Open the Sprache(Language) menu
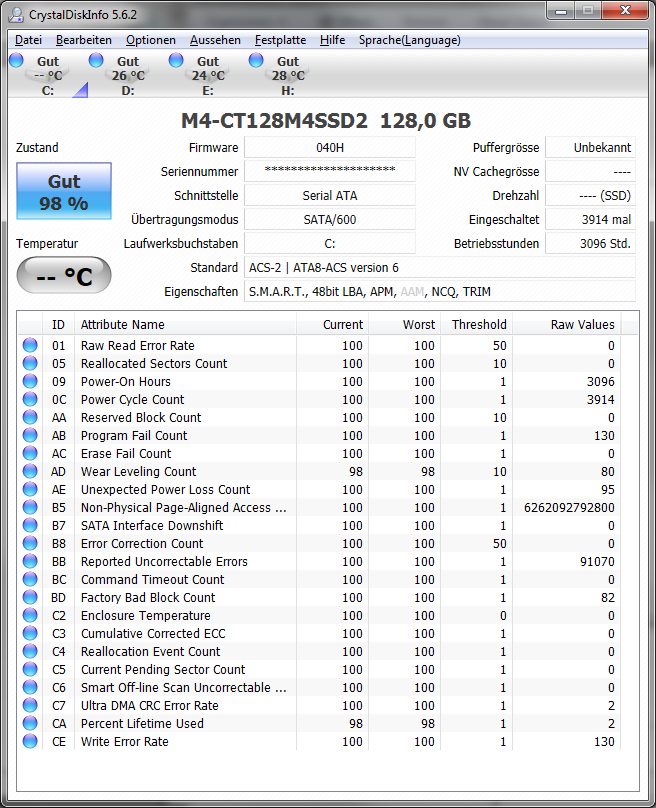Image resolution: width=656 pixels, height=808 pixels. coord(410,40)
